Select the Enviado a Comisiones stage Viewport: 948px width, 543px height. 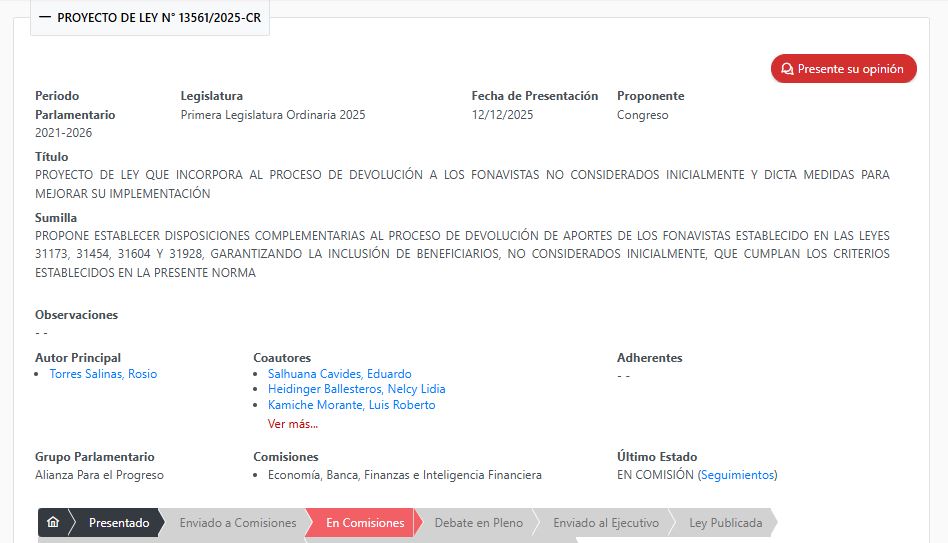237,523
